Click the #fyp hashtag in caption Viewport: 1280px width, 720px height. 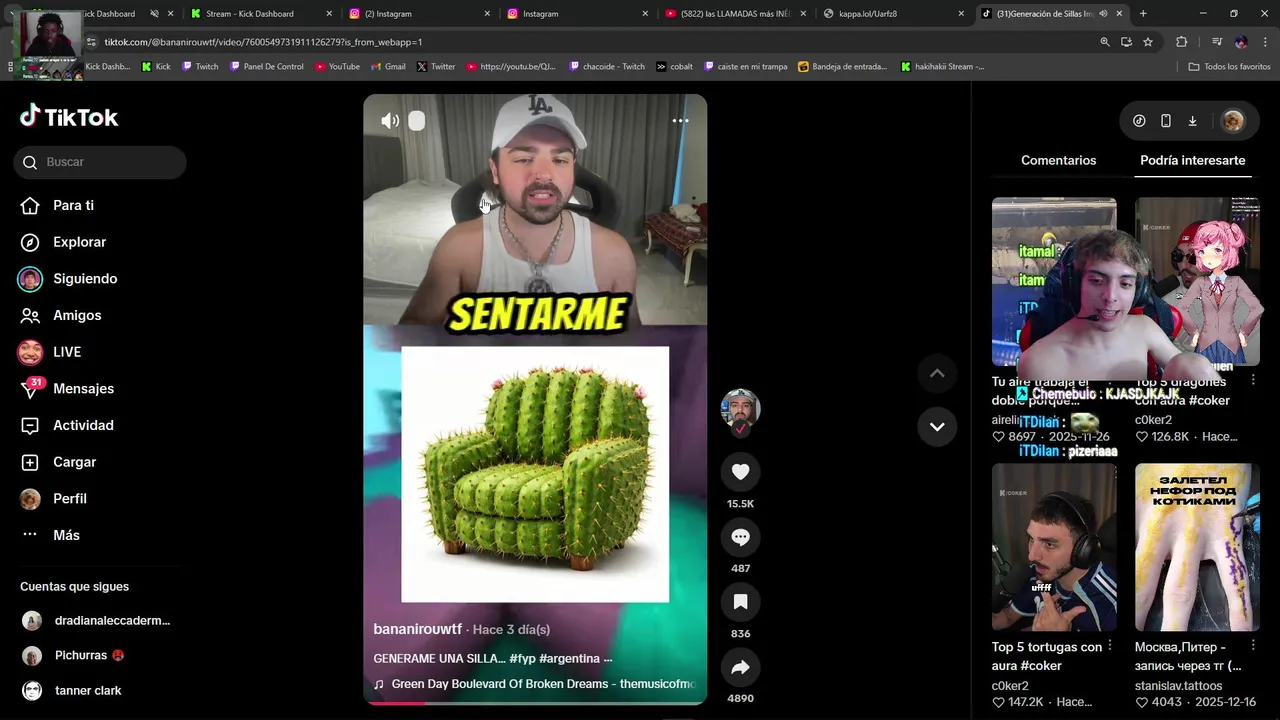[521, 659]
